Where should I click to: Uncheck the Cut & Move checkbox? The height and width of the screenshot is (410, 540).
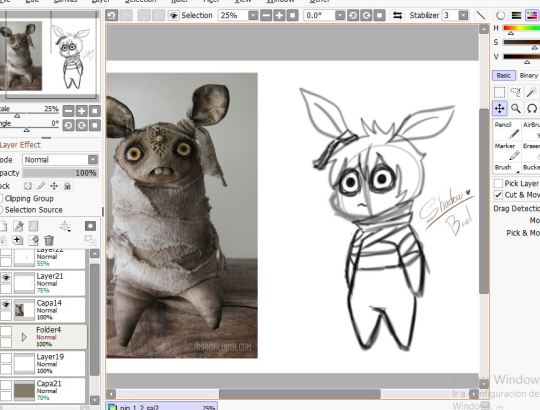(x=498, y=195)
